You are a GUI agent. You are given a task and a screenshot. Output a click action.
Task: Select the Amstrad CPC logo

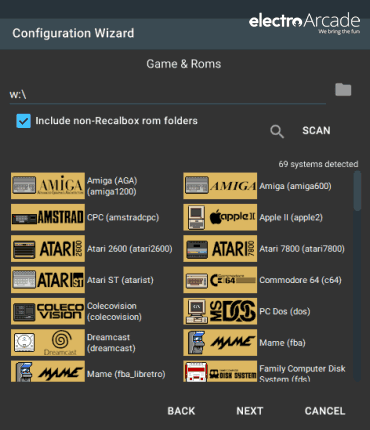point(48,217)
